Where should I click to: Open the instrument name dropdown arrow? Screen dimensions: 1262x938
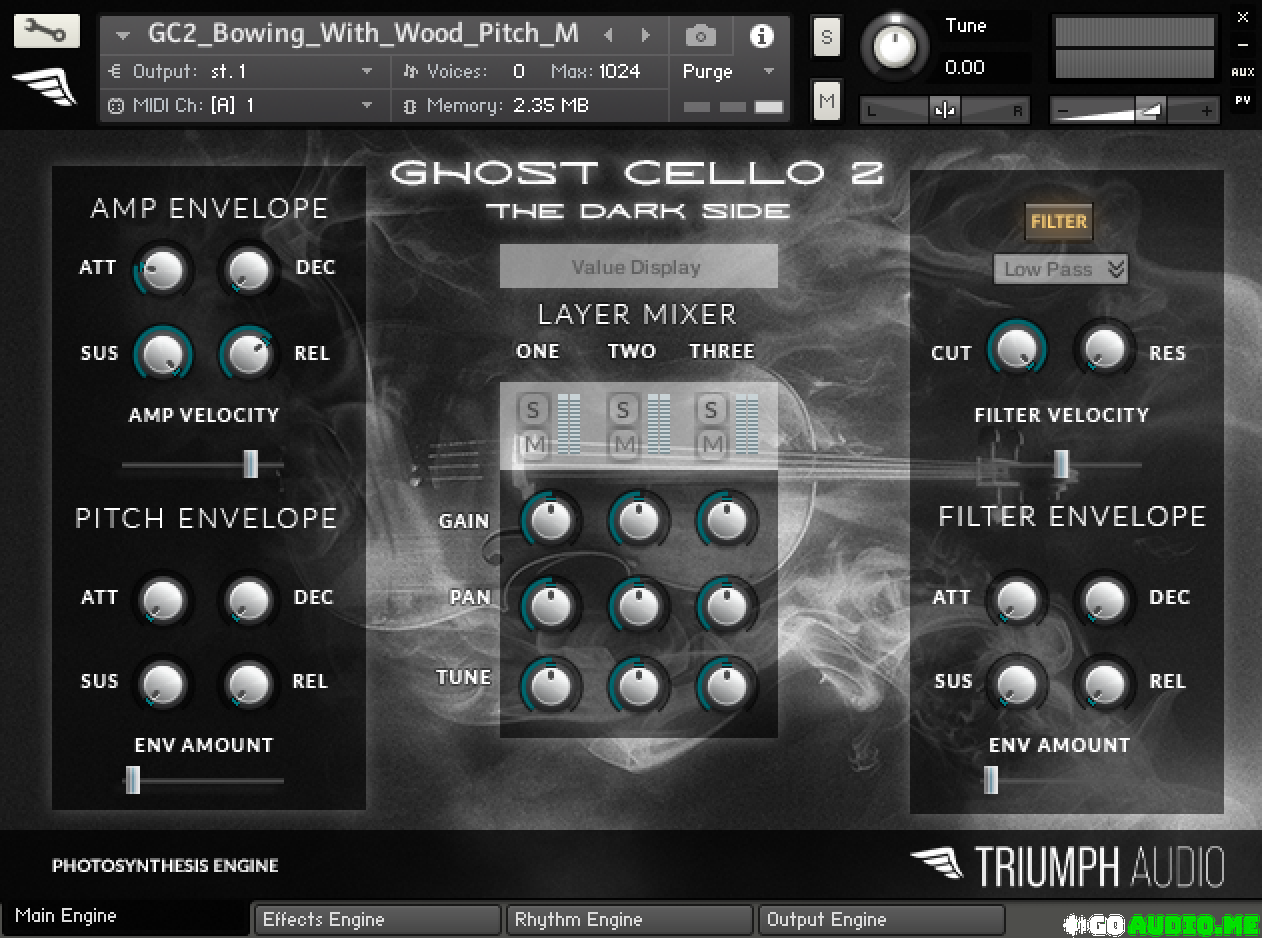[123, 36]
